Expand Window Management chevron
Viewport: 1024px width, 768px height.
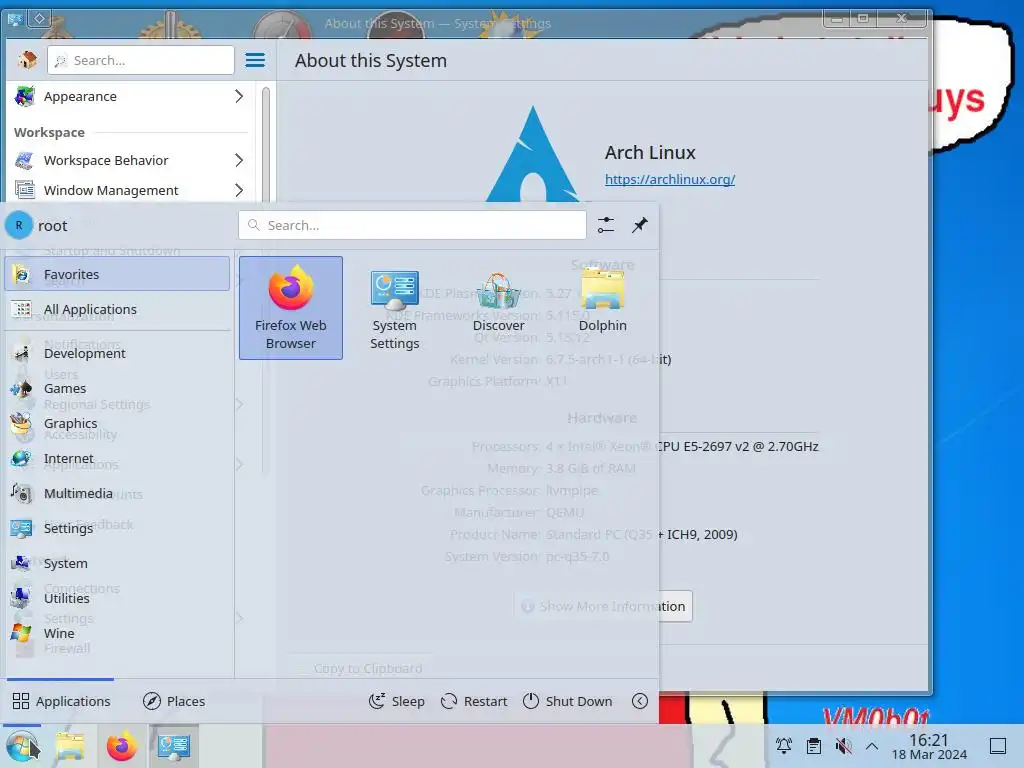[x=239, y=190]
